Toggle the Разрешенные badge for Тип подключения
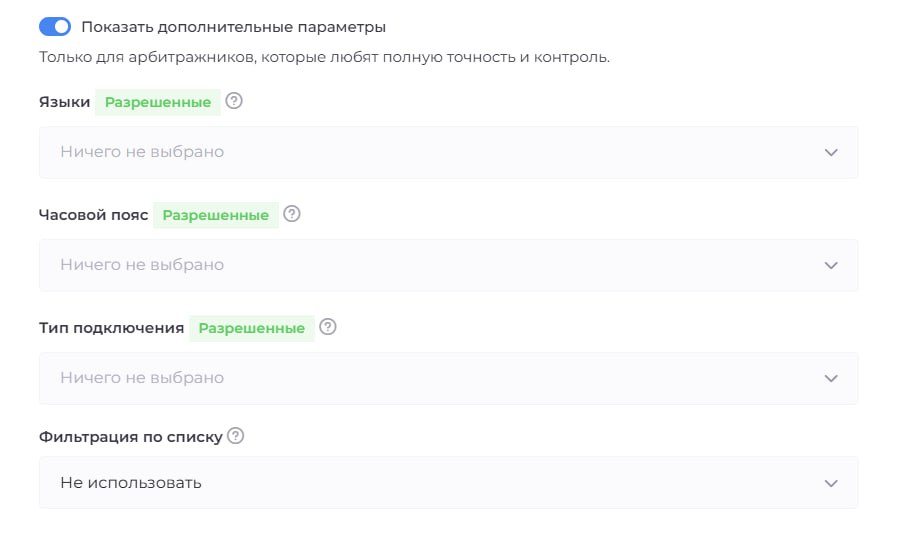This screenshot has width=898, height=536. pos(252,328)
